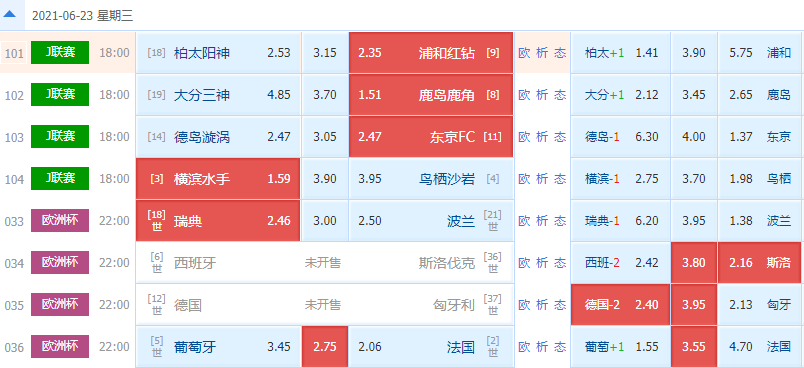Select draw odds 3.00 in match 033
The width and height of the screenshot is (804, 368).
325,221
